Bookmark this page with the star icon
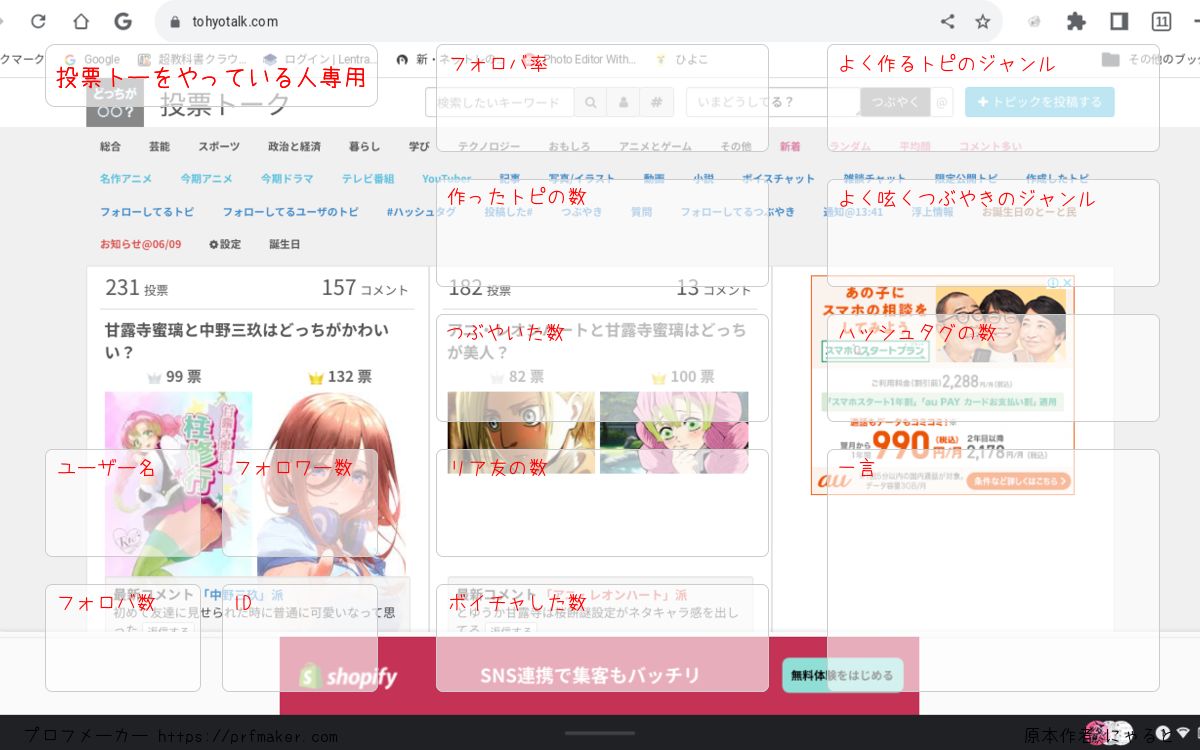This screenshot has width=1200, height=750. (982, 21)
